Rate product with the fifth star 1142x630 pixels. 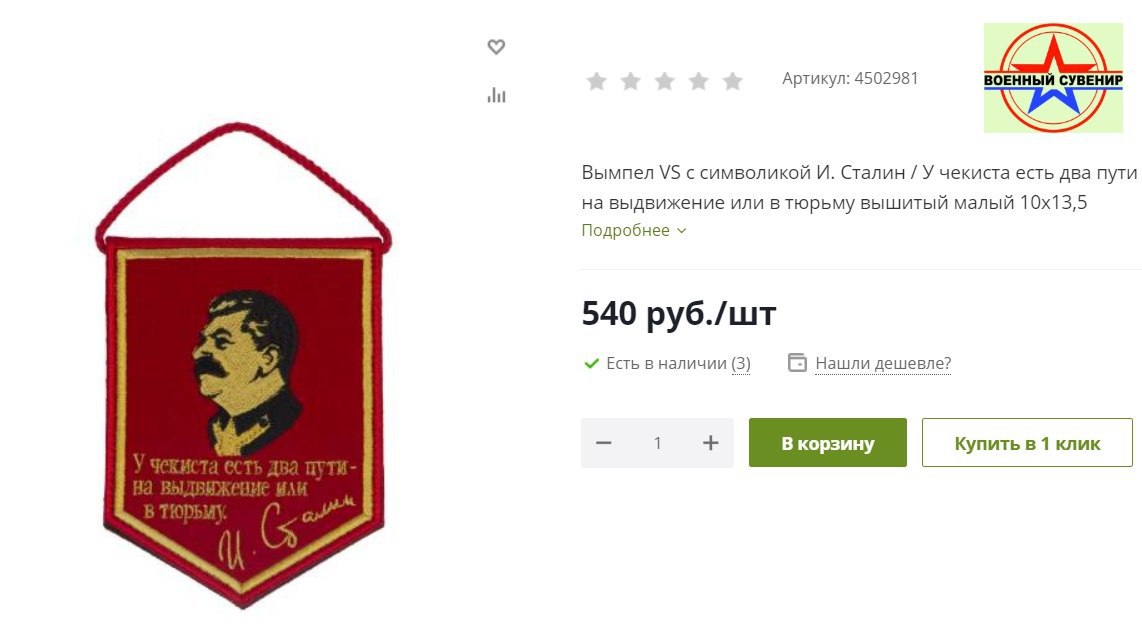coord(733,80)
